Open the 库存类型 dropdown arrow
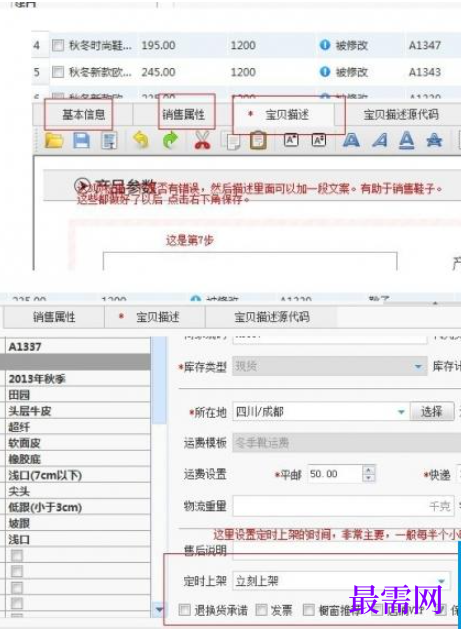 418,367
